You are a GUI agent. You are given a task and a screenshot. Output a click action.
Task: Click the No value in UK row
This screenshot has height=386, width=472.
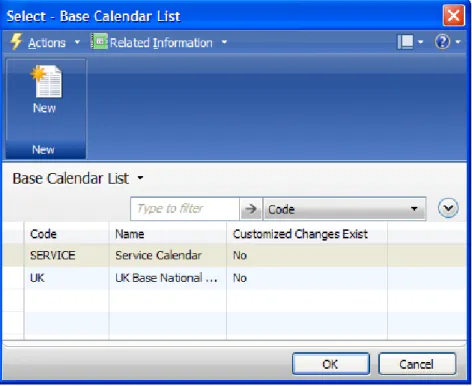[307, 278]
